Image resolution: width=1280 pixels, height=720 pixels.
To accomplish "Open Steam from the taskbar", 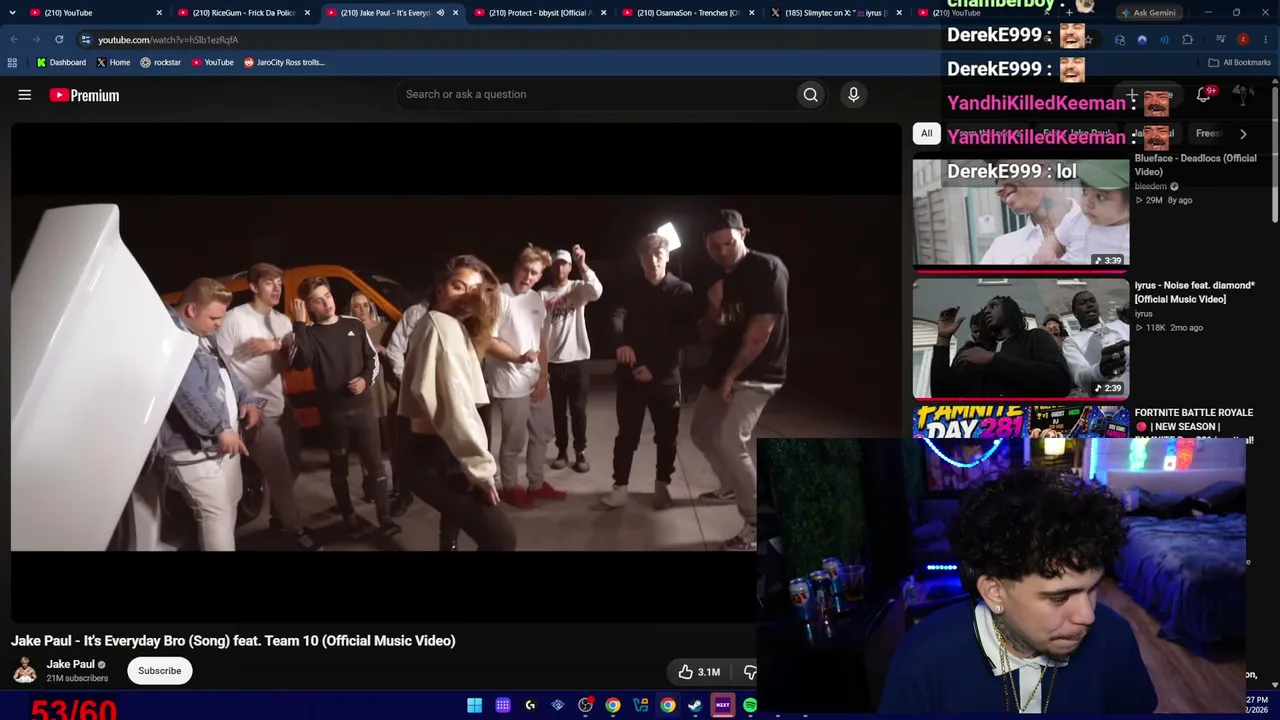I will [x=695, y=705].
